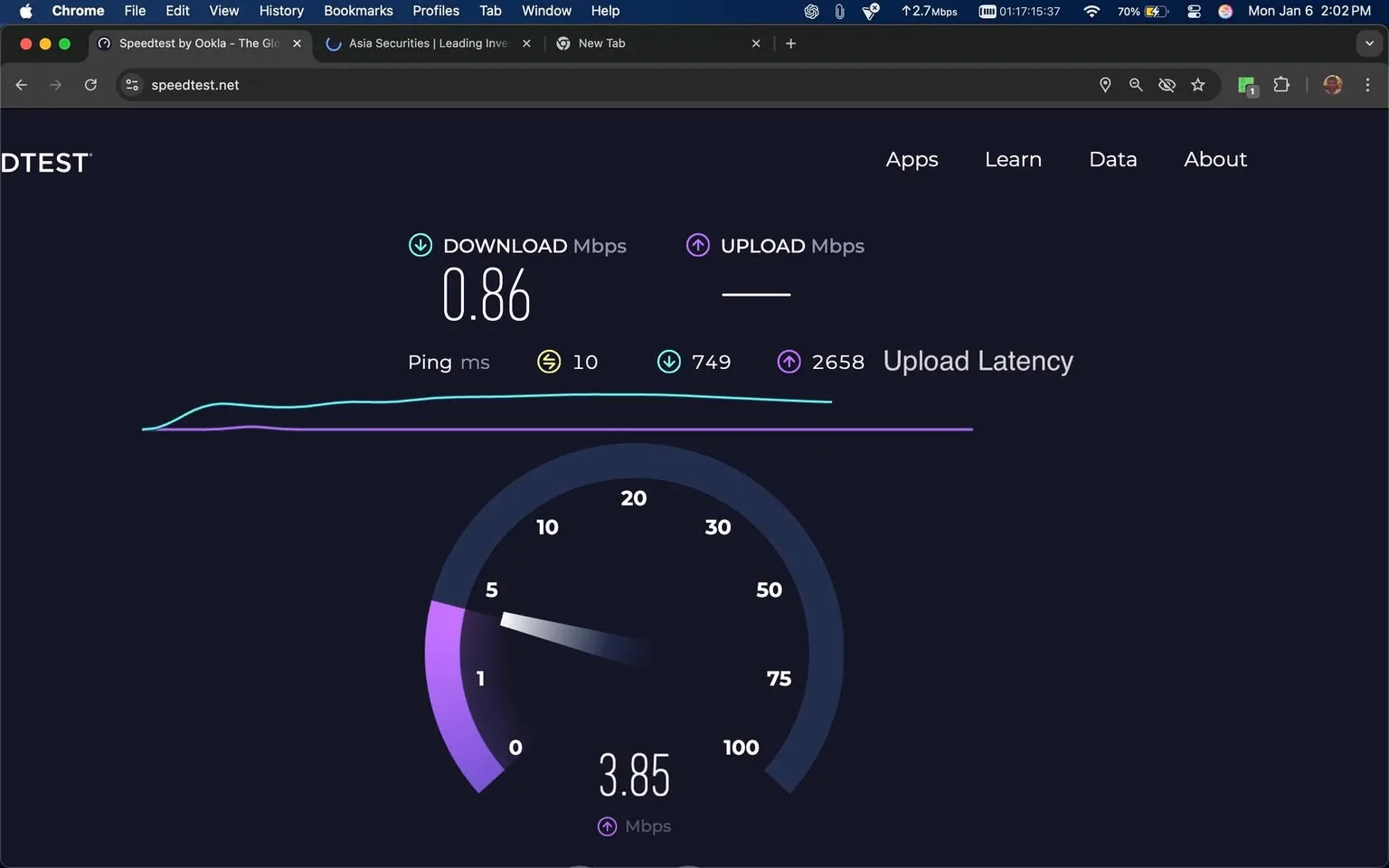Open the zoom magnifier icon in address bar
The height and width of the screenshot is (868, 1389).
pyautogui.click(x=1136, y=84)
